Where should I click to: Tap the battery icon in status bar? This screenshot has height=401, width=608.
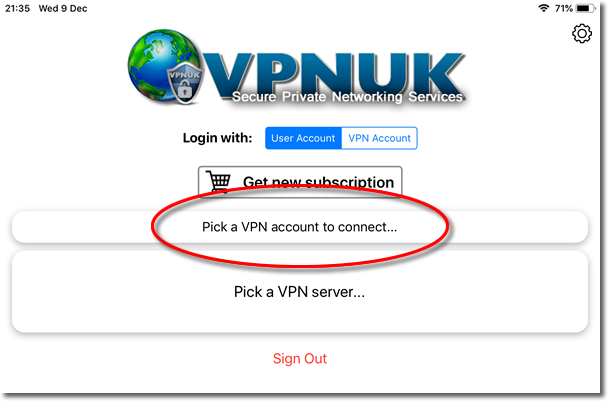point(585,8)
